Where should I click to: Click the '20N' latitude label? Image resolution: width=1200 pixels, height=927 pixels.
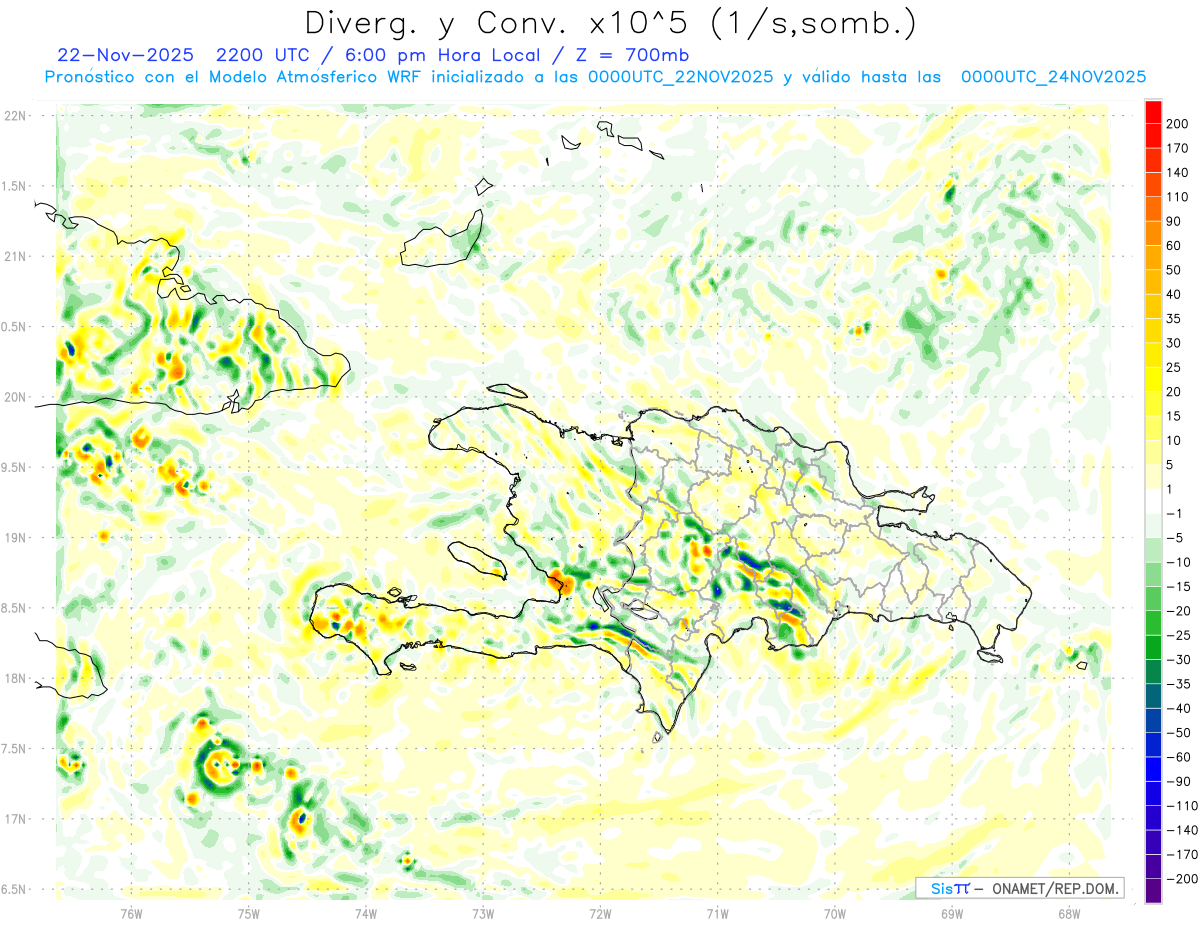coord(15,397)
